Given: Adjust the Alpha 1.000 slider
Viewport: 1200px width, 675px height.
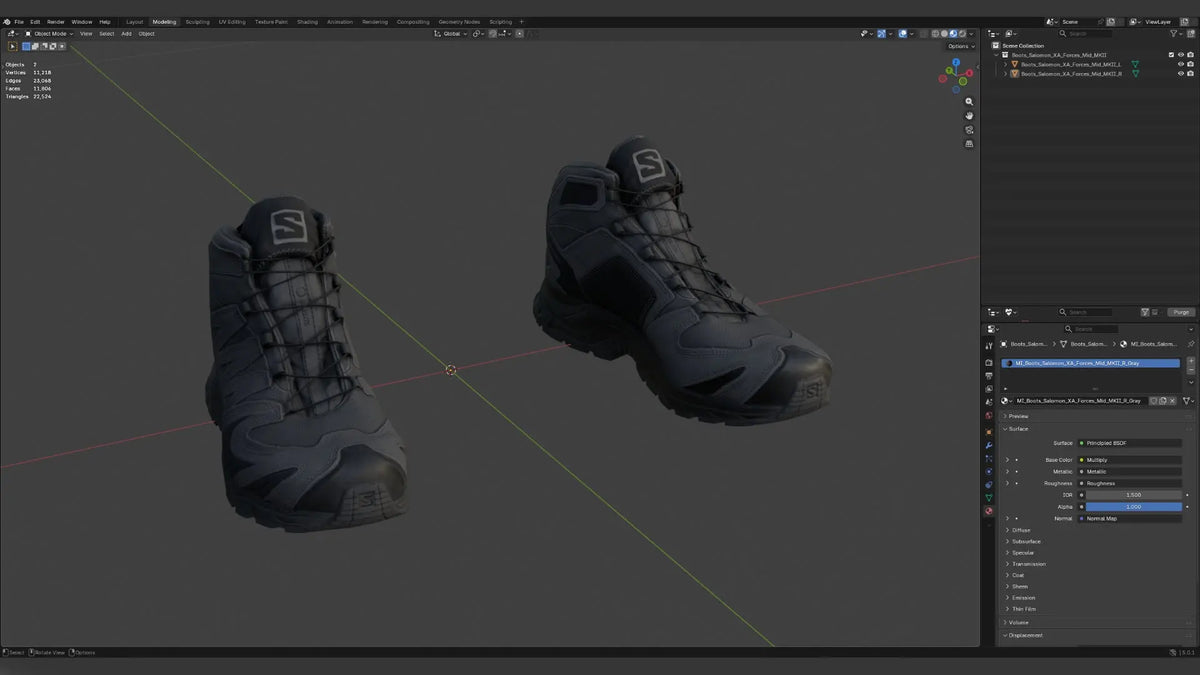Looking at the screenshot, I should pos(1134,507).
